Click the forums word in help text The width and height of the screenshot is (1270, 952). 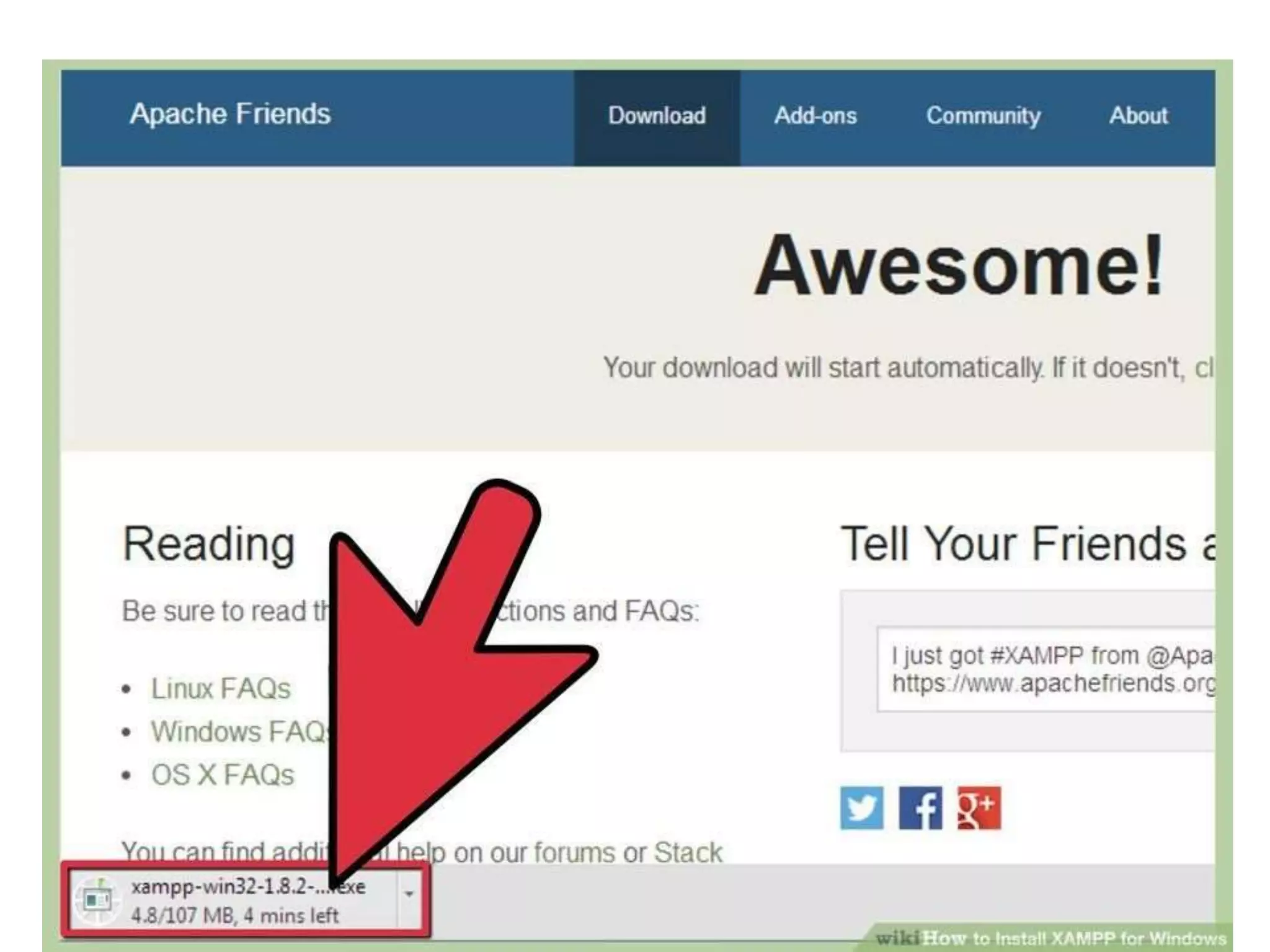click(x=574, y=853)
